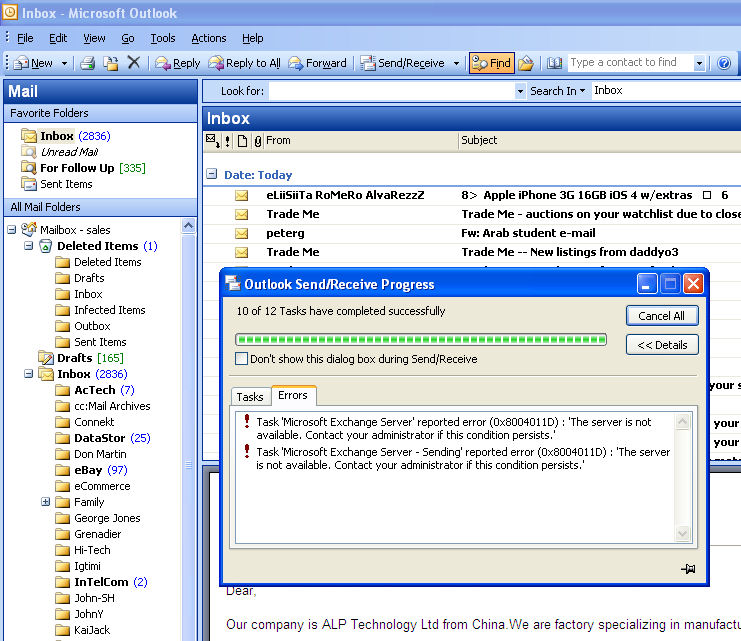The height and width of the screenshot is (641, 741).
Task: Sort by Attachment paperclip column header
Action: (258, 141)
